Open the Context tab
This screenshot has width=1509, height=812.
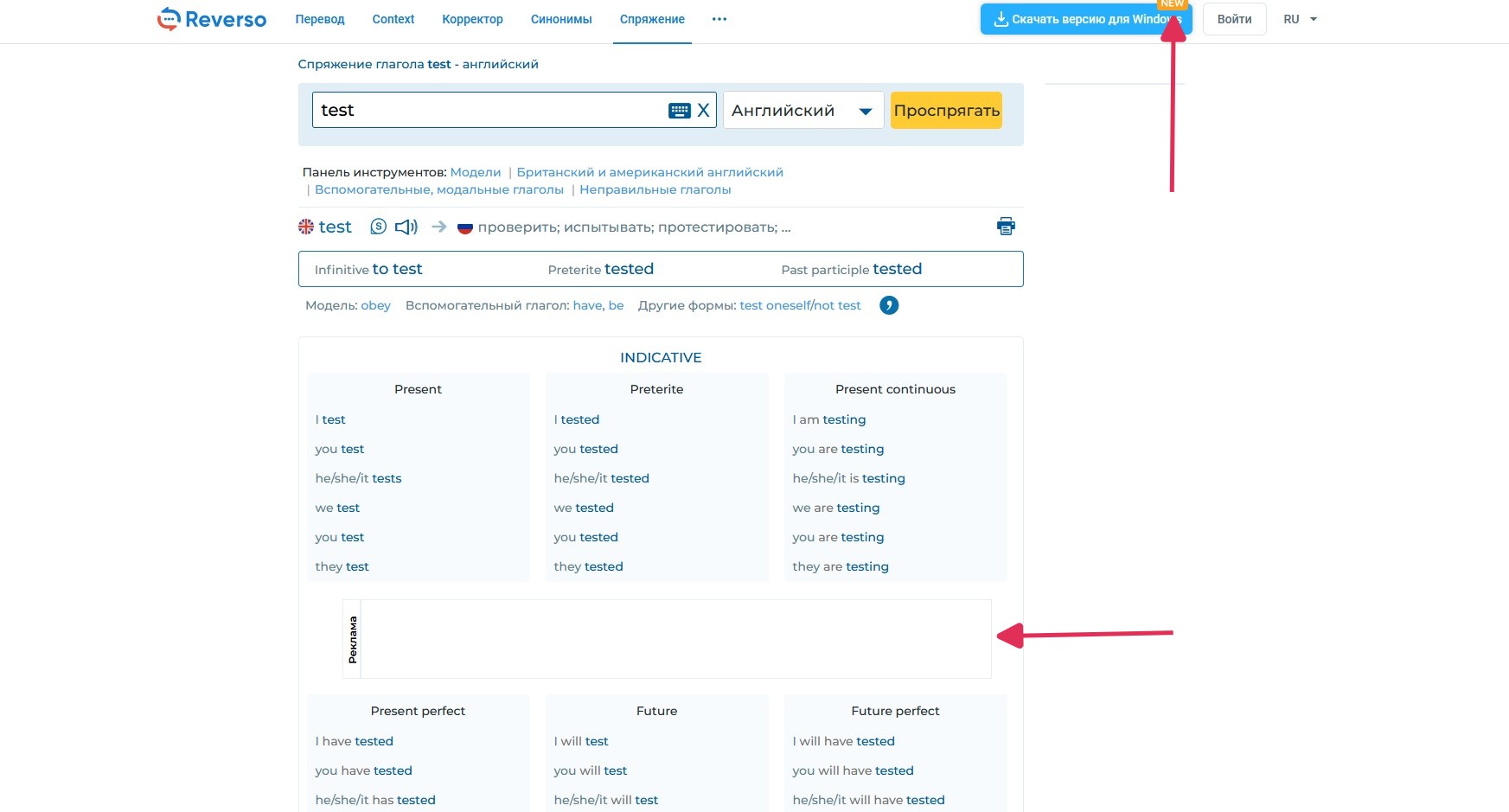393,19
